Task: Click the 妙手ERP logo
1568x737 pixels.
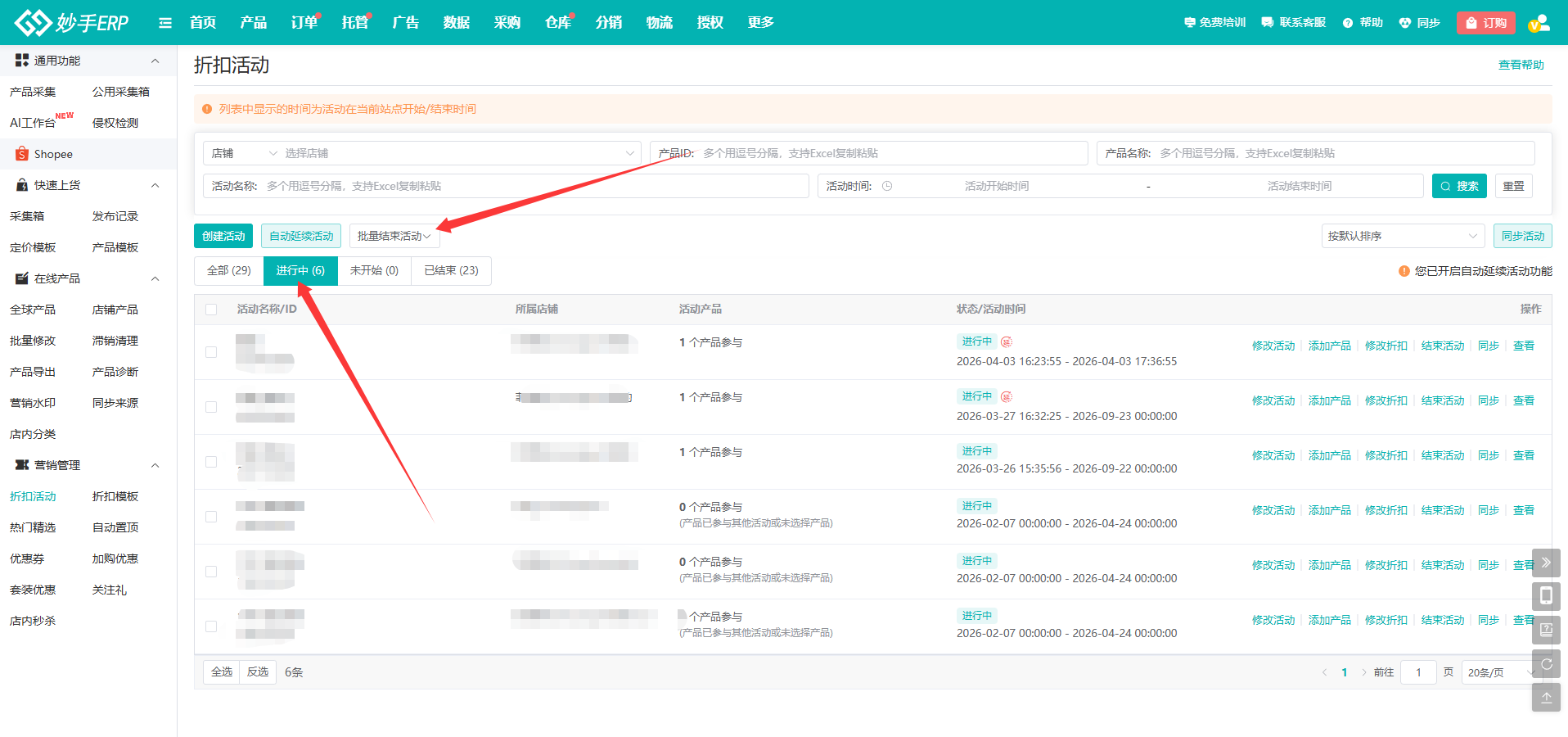Action: click(x=72, y=23)
